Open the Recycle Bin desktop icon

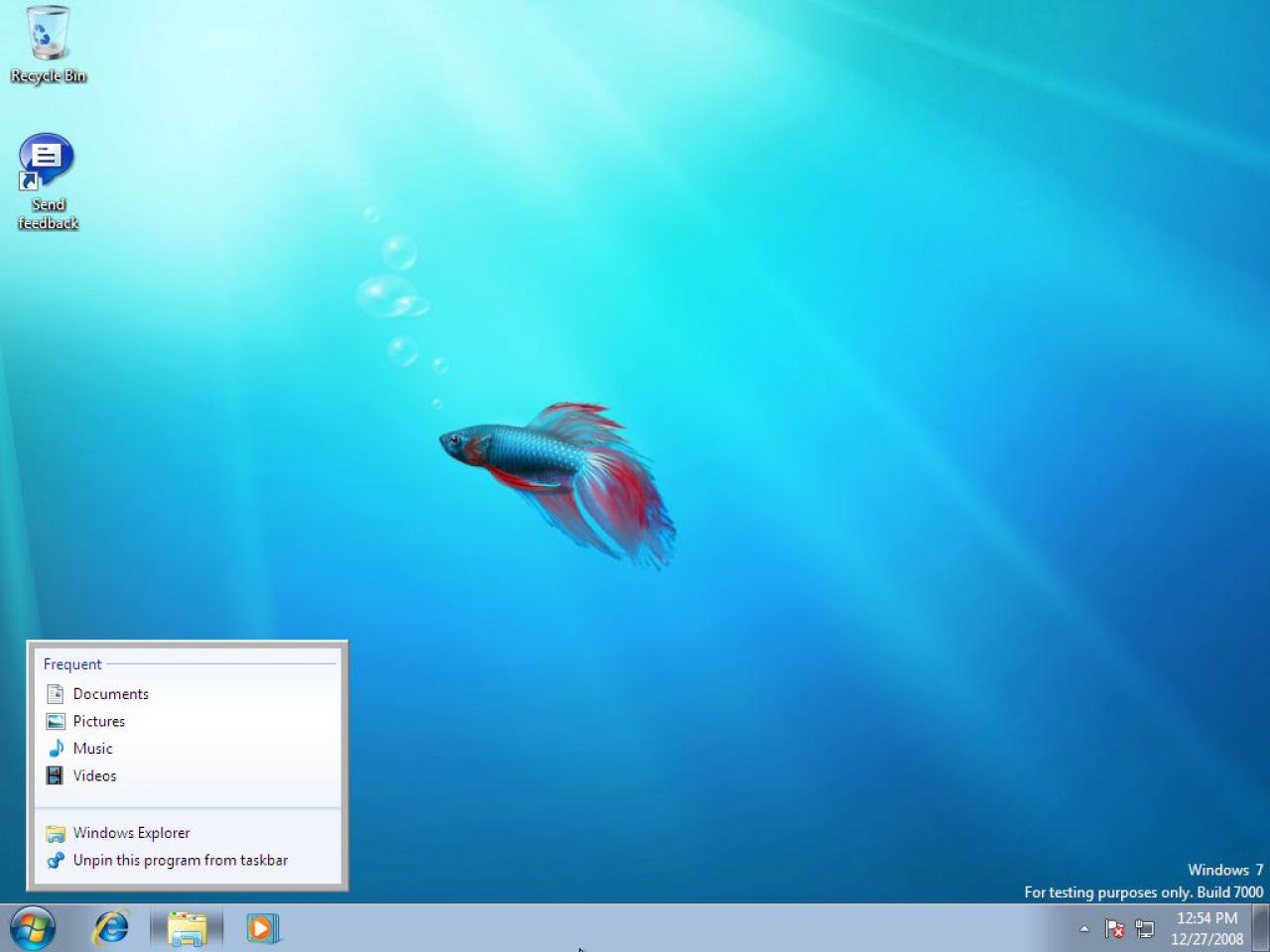(x=48, y=45)
